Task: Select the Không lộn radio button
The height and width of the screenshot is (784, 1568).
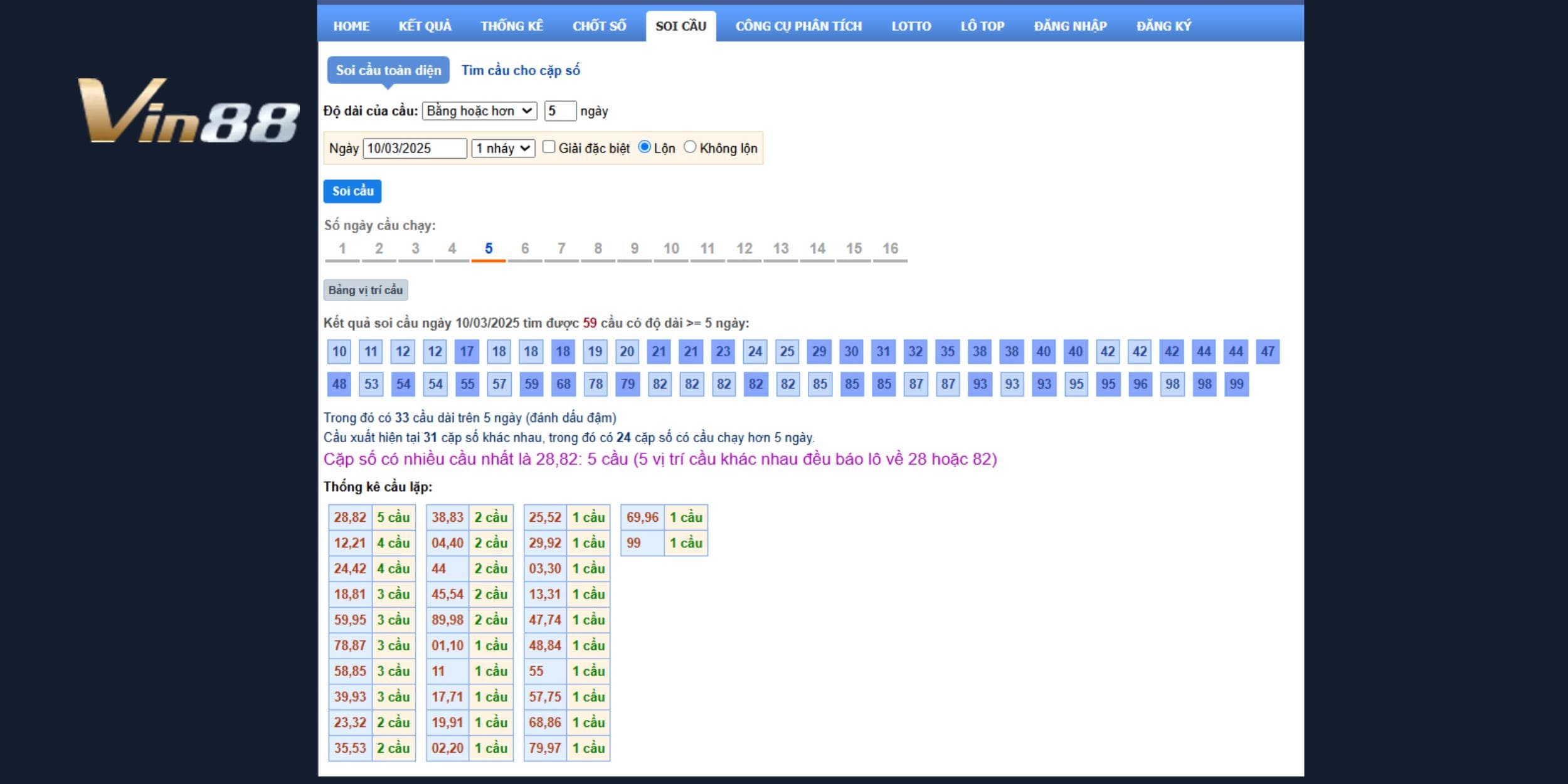Action: pos(690,147)
